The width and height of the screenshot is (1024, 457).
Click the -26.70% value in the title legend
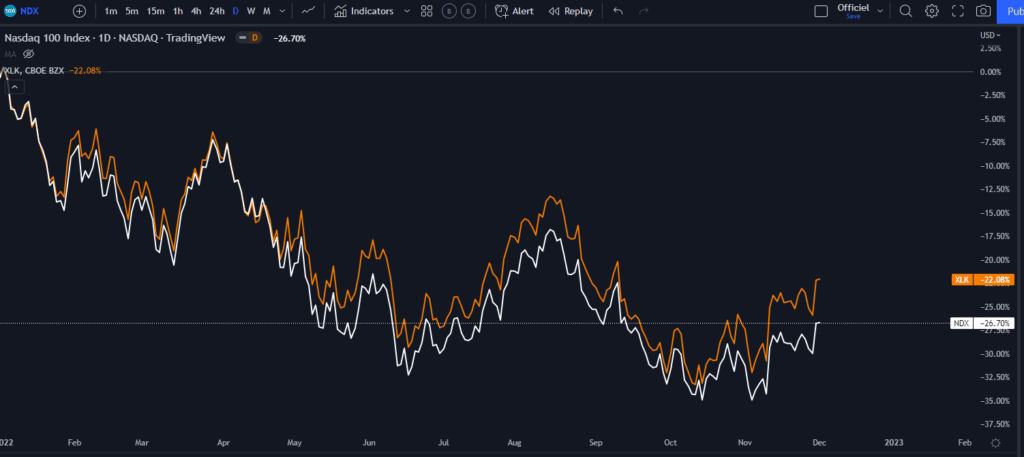pos(290,39)
